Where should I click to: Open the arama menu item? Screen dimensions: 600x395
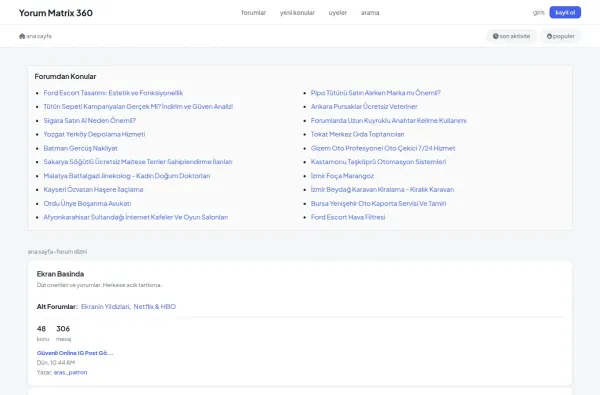370,13
